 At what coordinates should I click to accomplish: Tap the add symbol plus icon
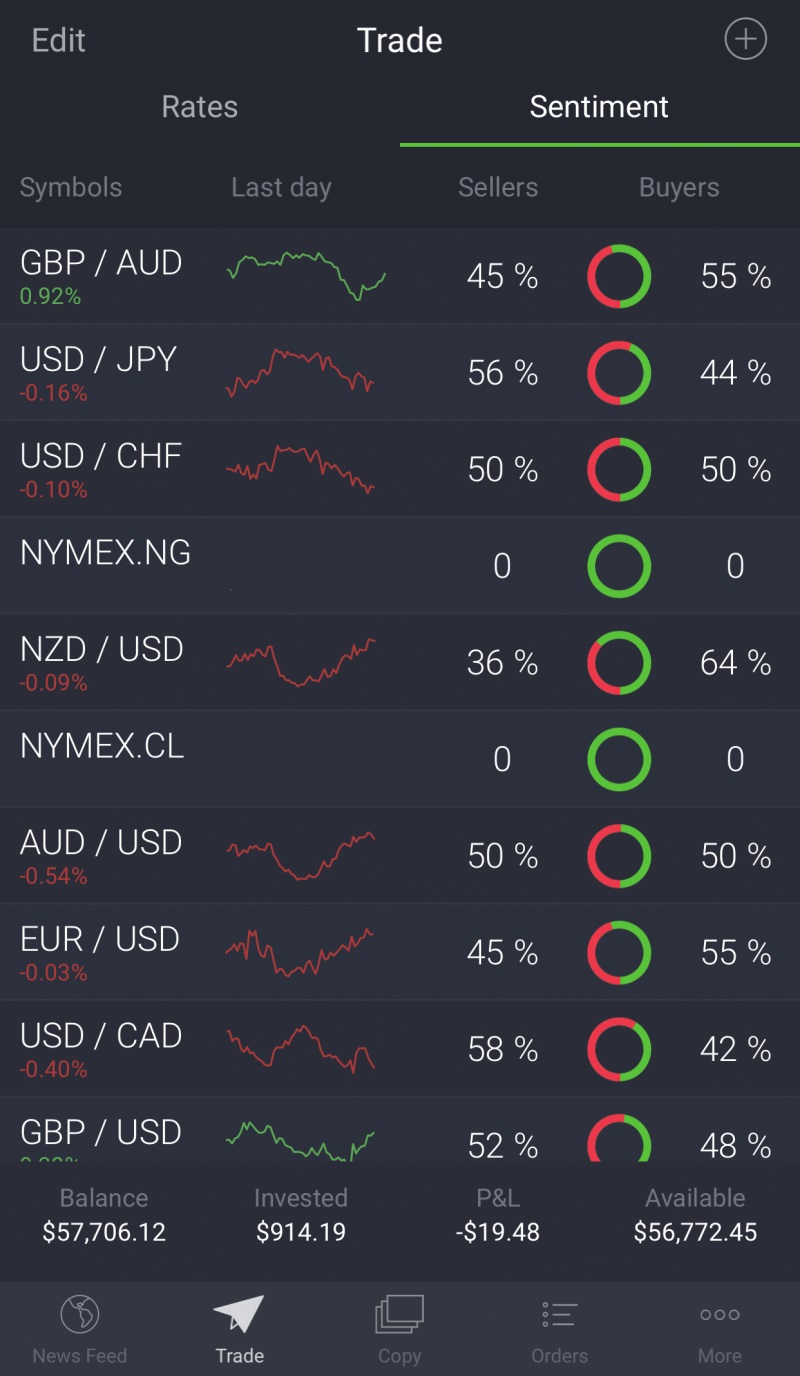(x=745, y=40)
